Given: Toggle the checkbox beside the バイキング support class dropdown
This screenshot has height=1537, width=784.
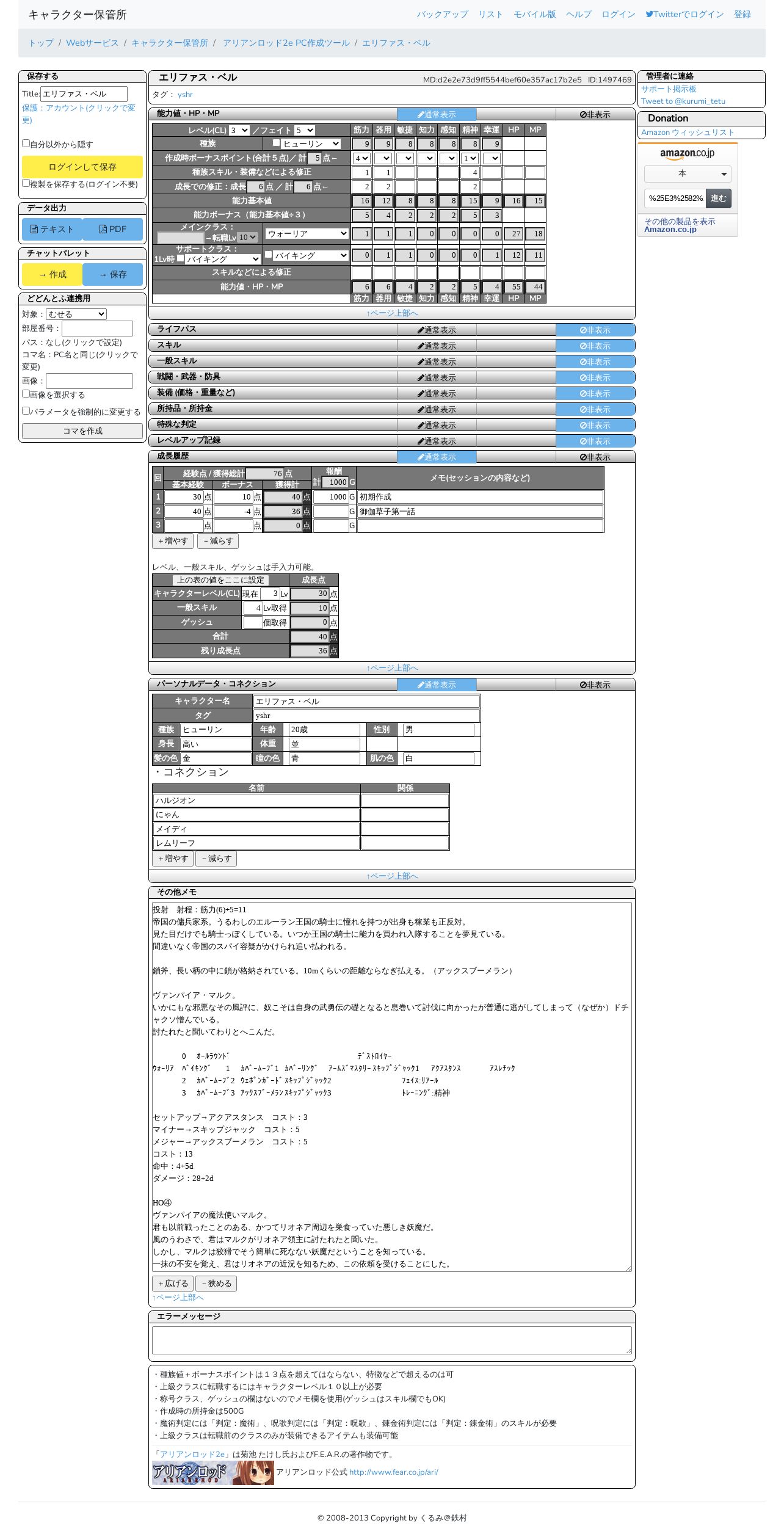Looking at the screenshot, I should [268, 255].
